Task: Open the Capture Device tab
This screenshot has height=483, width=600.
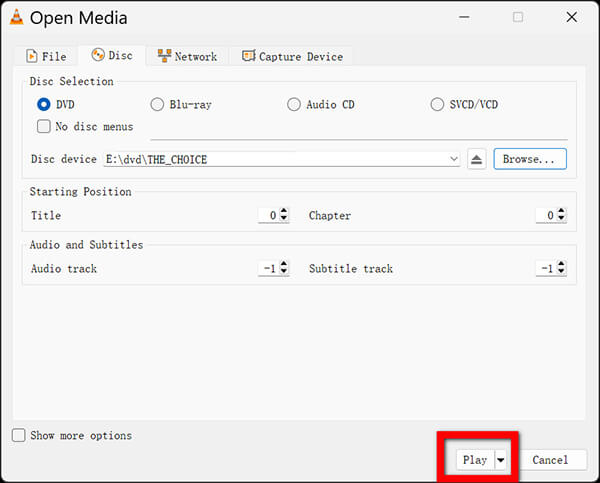Action: click(x=292, y=56)
